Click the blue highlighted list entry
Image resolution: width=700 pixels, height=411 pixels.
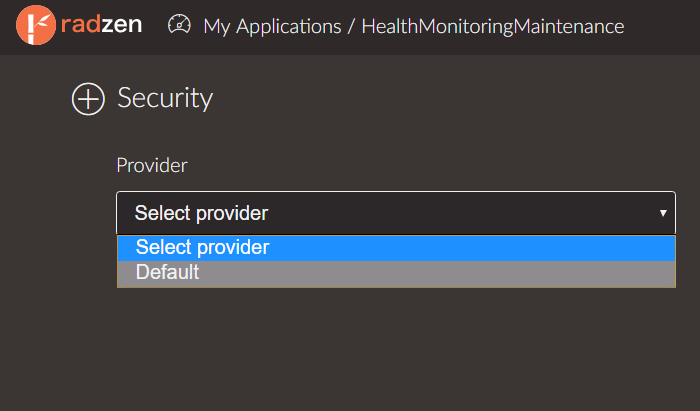pyautogui.click(x=396, y=248)
